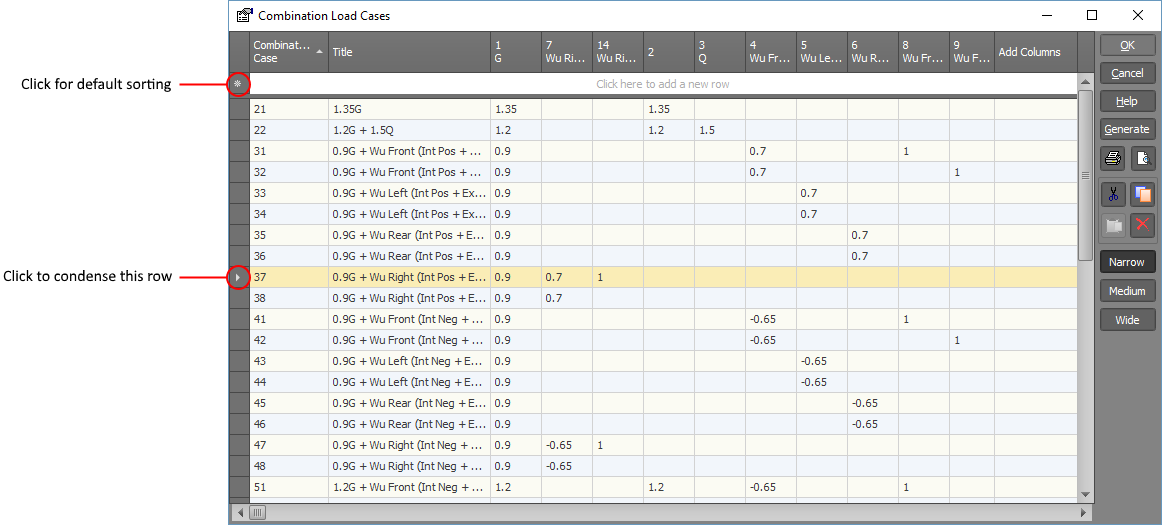Click the Print icon button
Screen dimensions: 1162x525
click(1113, 158)
